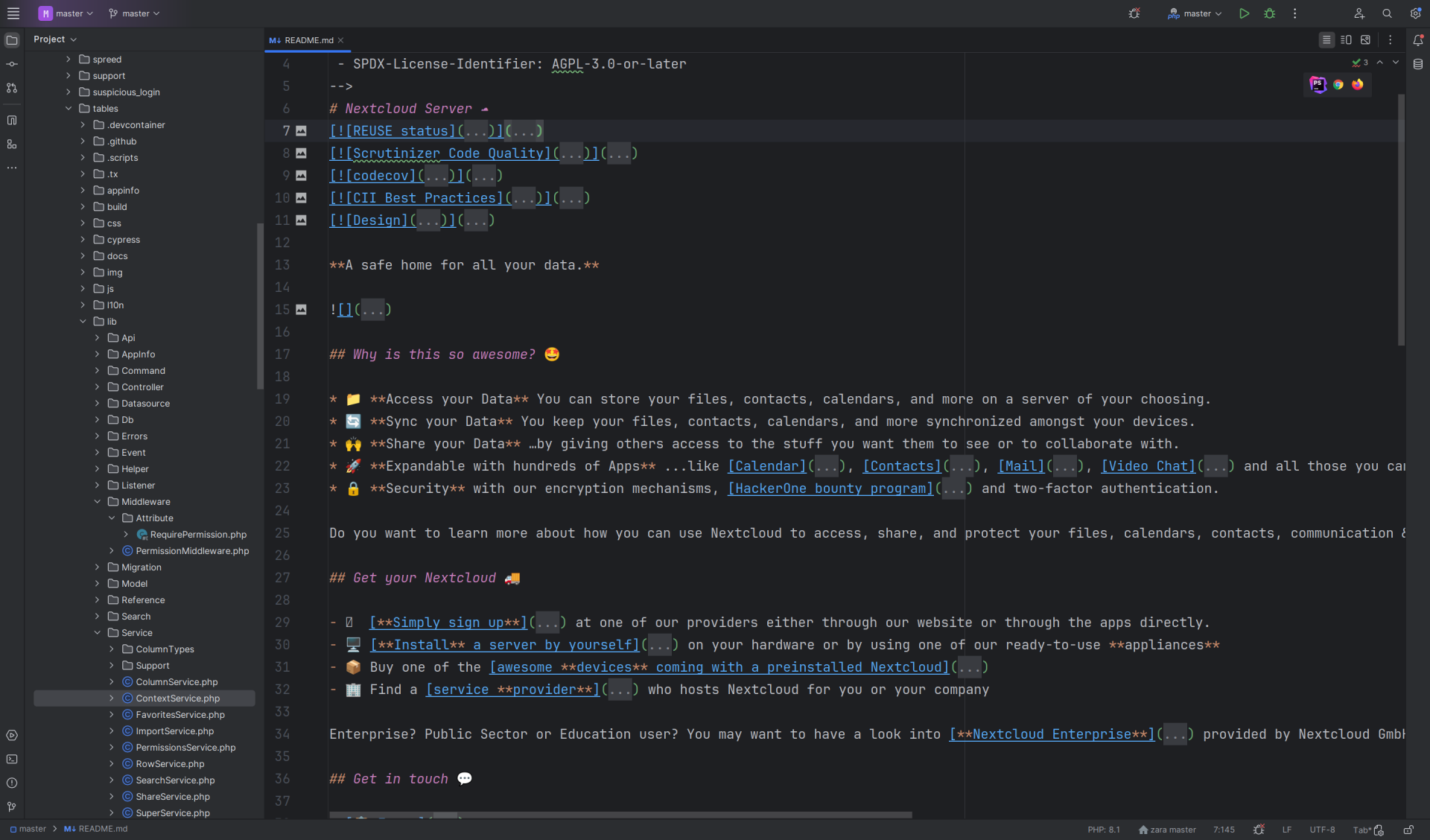Expand the docs folder
1430x840 pixels.
pos(83,256)
